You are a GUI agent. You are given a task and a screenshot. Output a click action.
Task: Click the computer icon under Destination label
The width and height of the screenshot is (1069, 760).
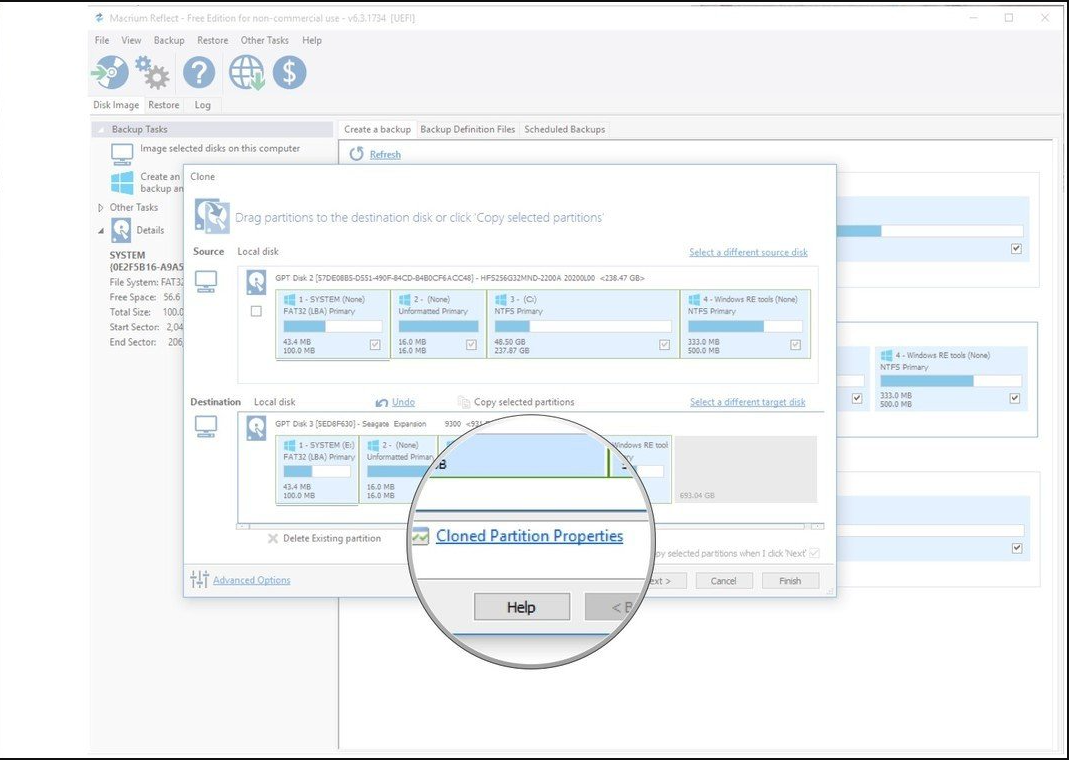click(x=206, y=427)
